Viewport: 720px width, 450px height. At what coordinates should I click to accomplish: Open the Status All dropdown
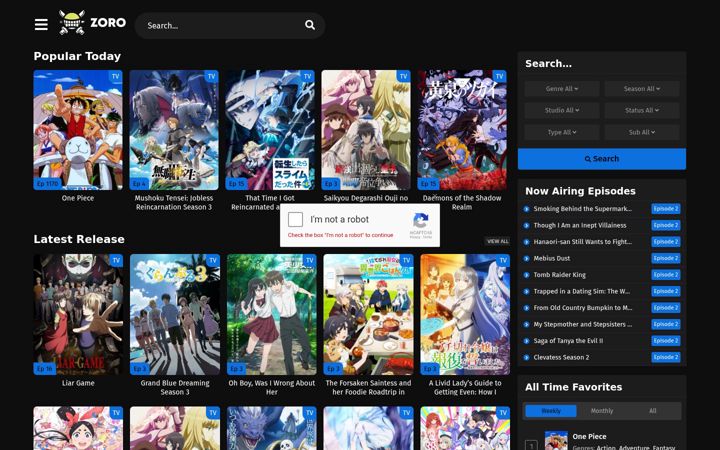coord(642,110)
